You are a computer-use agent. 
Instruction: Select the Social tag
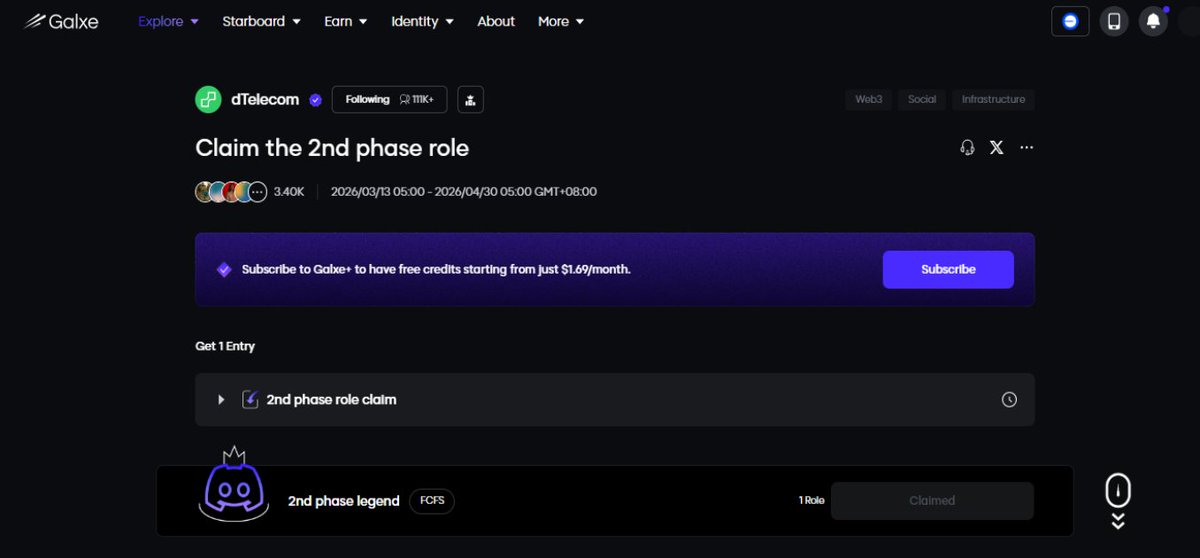click(922, 99)
